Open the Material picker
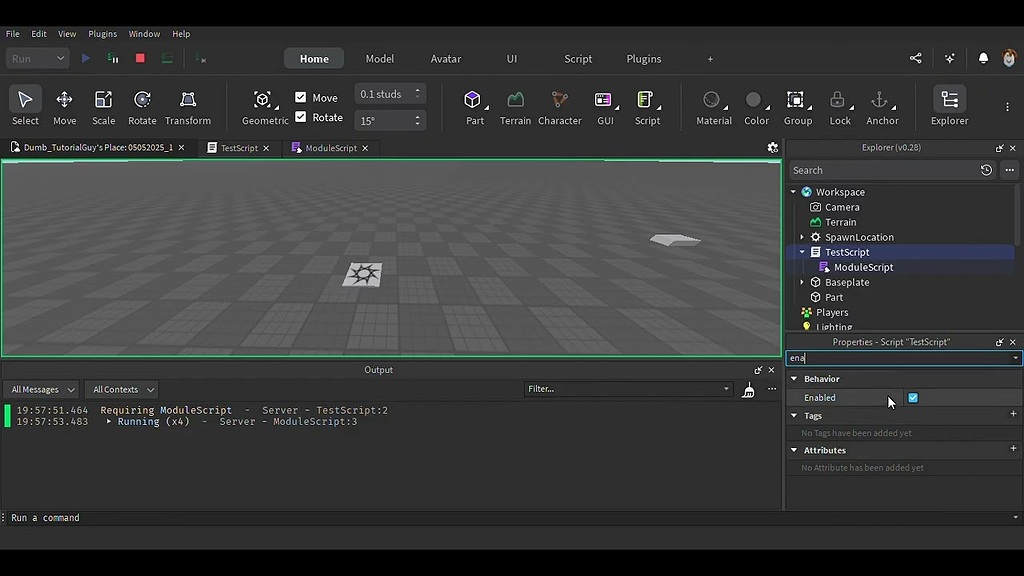 pyautogui.click(x=713, y=107)
